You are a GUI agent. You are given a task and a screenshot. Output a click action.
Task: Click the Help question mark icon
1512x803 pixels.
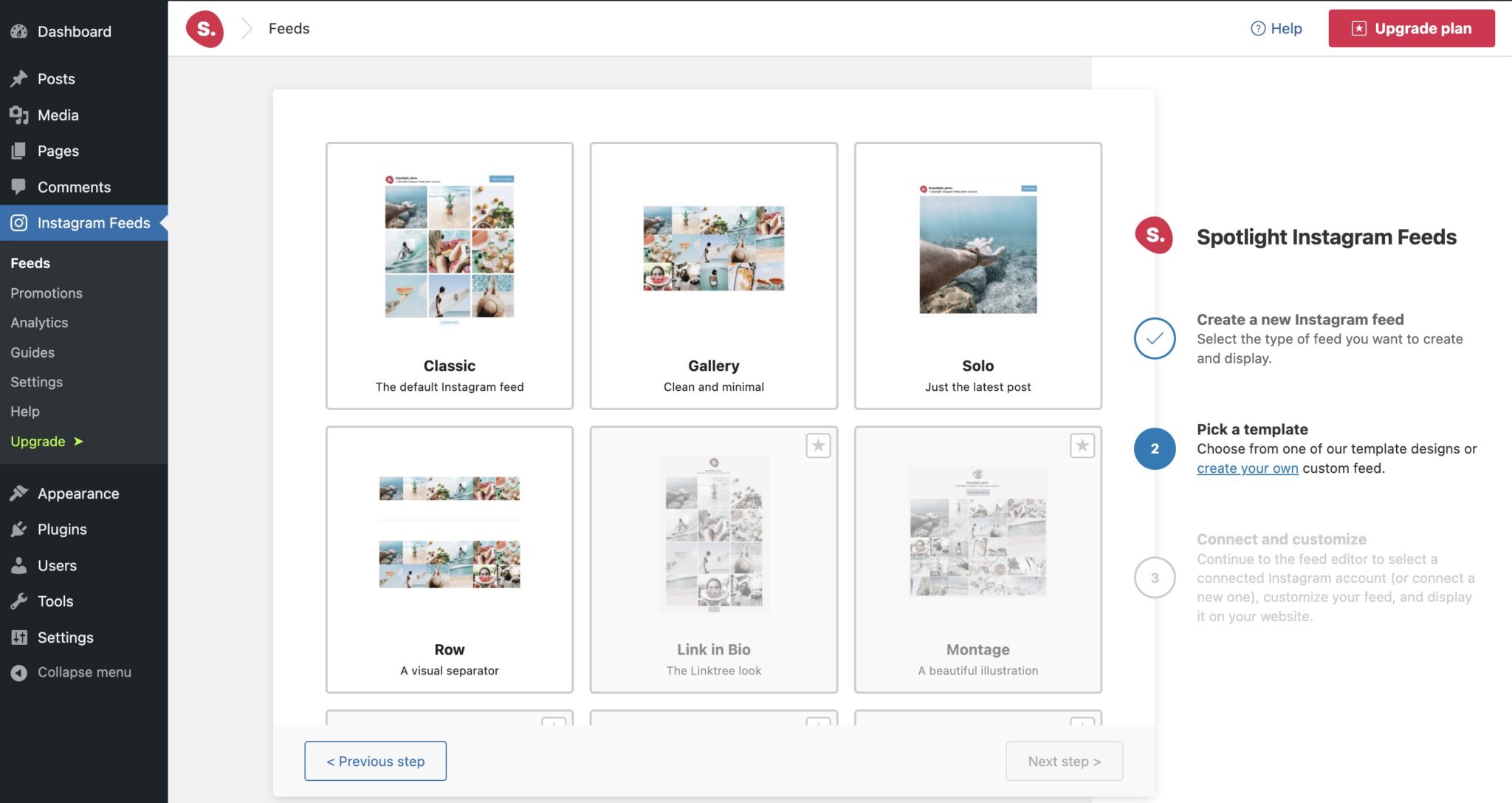(x=1257, y=28)
